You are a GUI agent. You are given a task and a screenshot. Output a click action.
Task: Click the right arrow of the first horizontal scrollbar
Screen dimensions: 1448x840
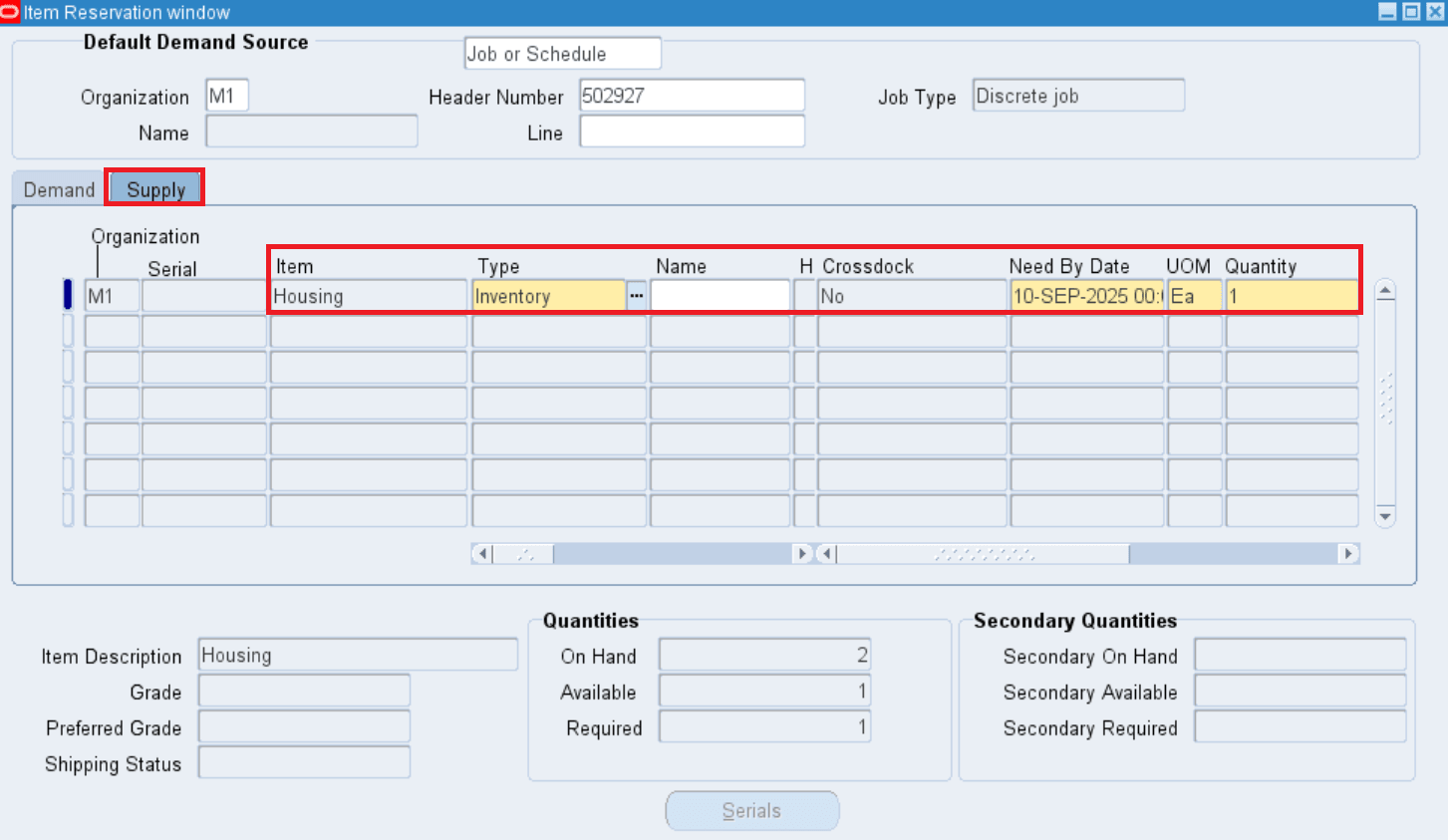[803, 553]
